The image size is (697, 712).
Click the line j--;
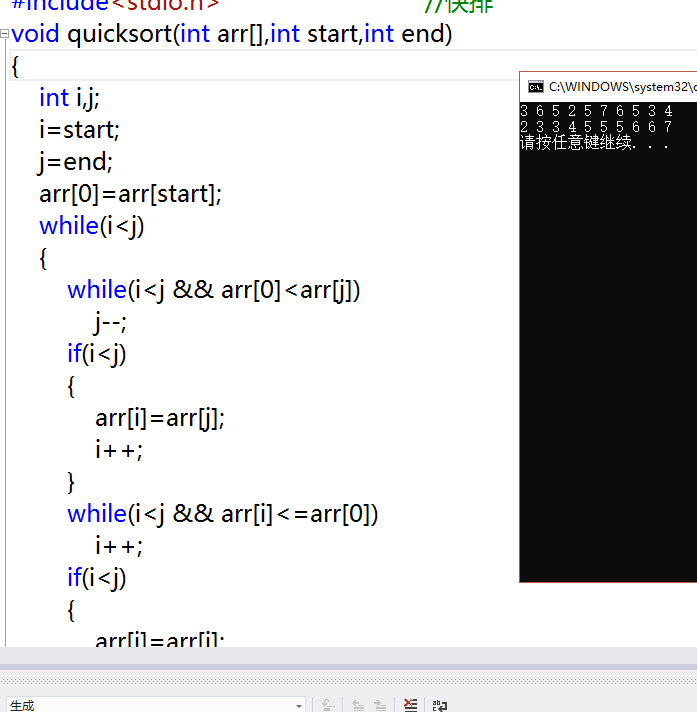tap(110, 322)
